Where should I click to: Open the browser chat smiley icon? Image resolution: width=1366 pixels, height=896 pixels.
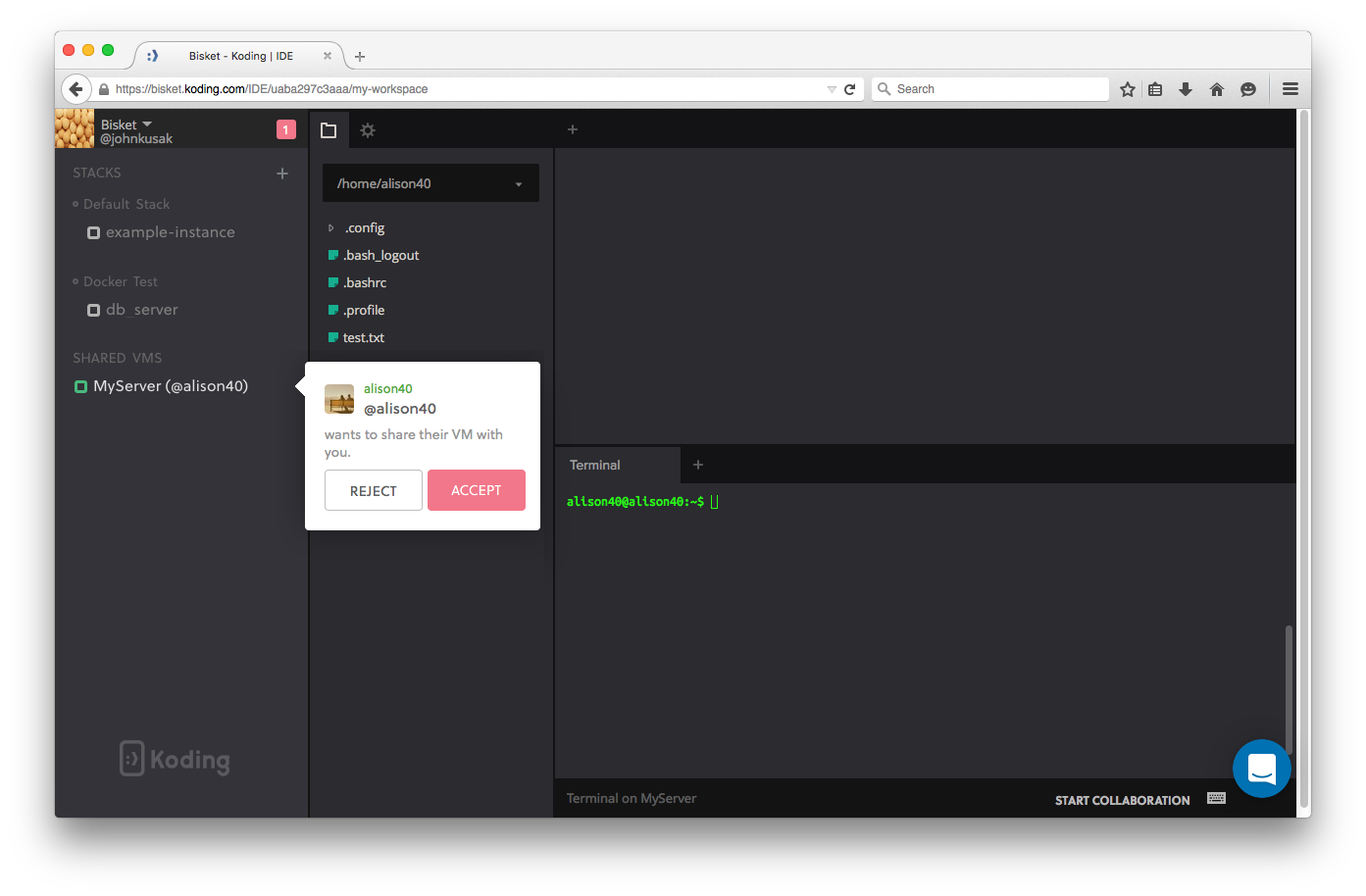pyautogui.click(x=1248, y=89)
